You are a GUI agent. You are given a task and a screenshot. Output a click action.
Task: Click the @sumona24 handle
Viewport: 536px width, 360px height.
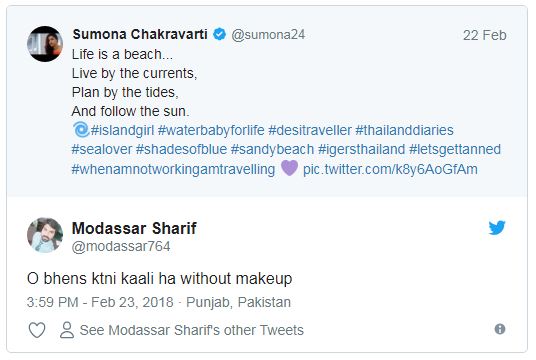coord(268,35)
